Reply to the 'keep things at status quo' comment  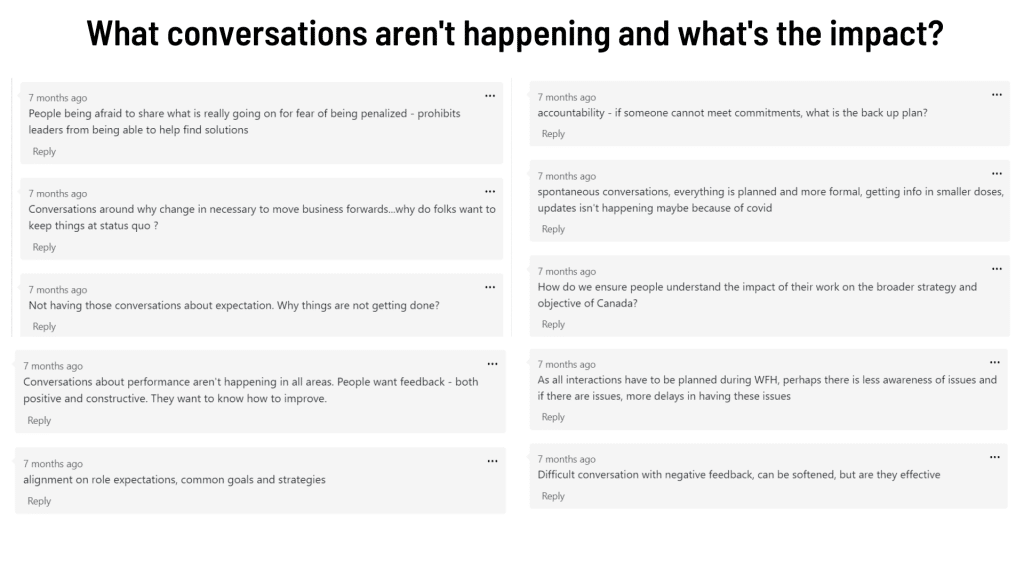[x=44, y=247]
